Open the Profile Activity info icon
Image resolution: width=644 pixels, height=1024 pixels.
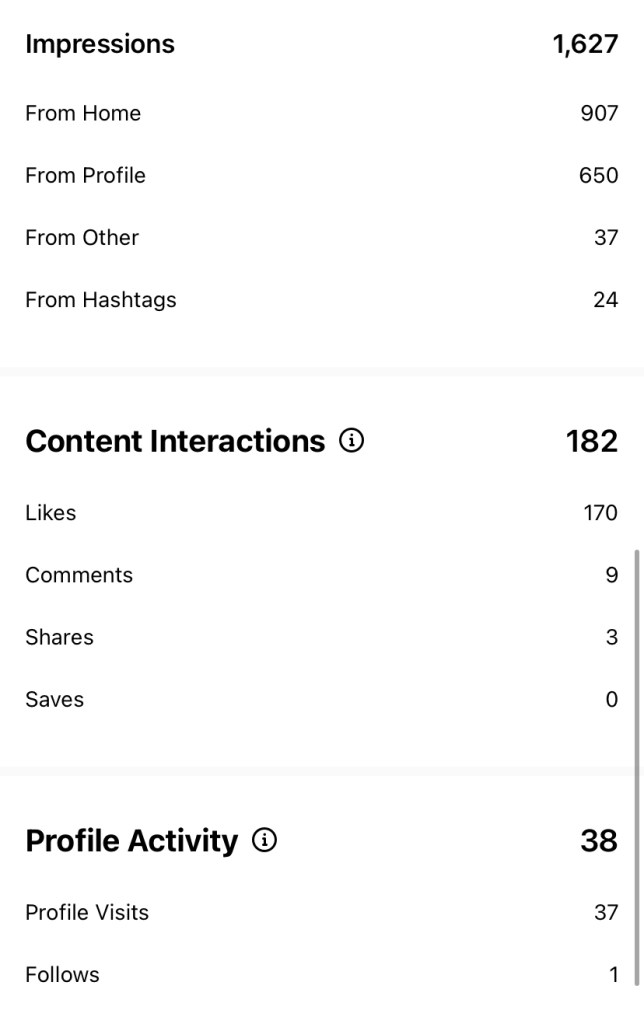264,840
